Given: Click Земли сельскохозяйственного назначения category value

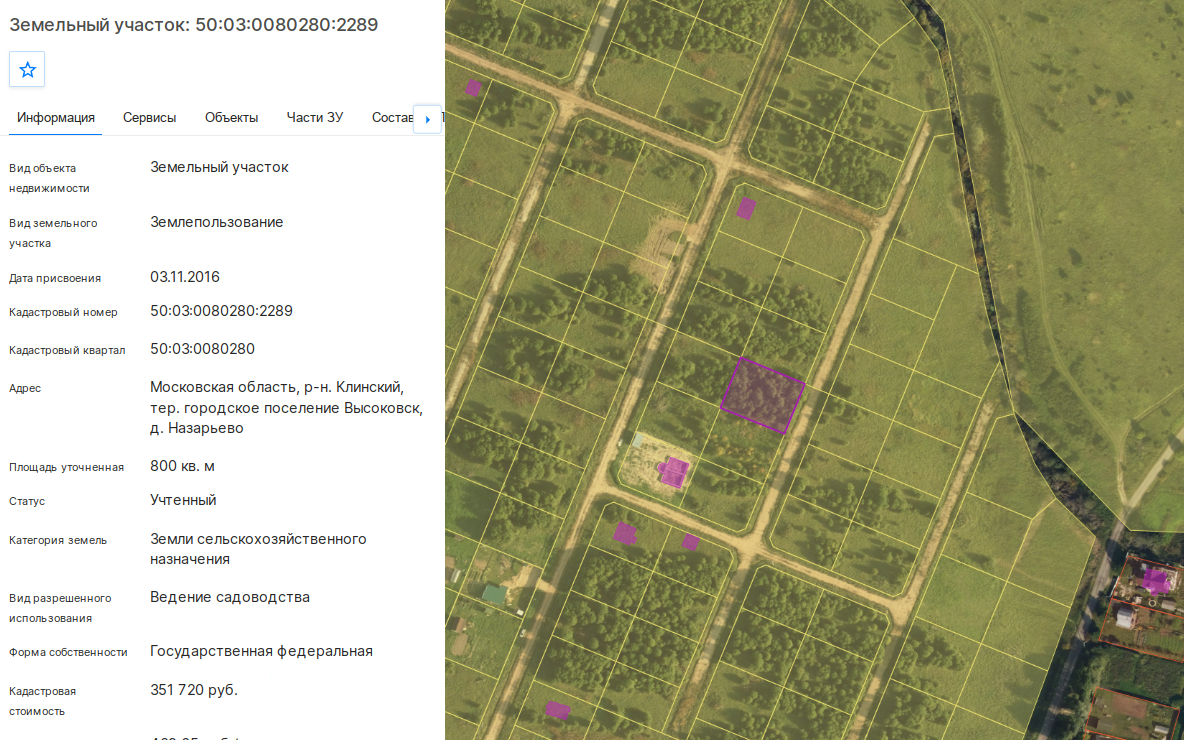Looking at the screenshot, I should pyautogui.click(x=258, y=549).
